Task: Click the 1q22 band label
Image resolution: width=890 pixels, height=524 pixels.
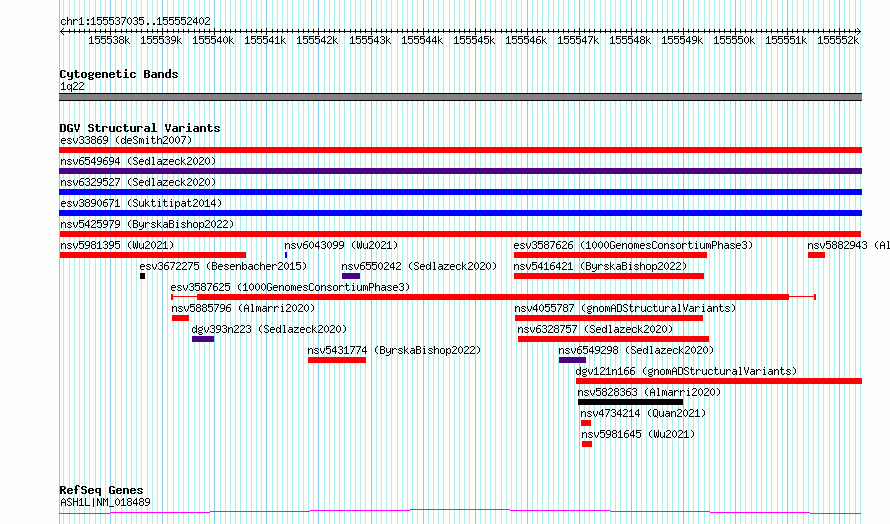Action: pyautogui.click(x=72, y=86)
